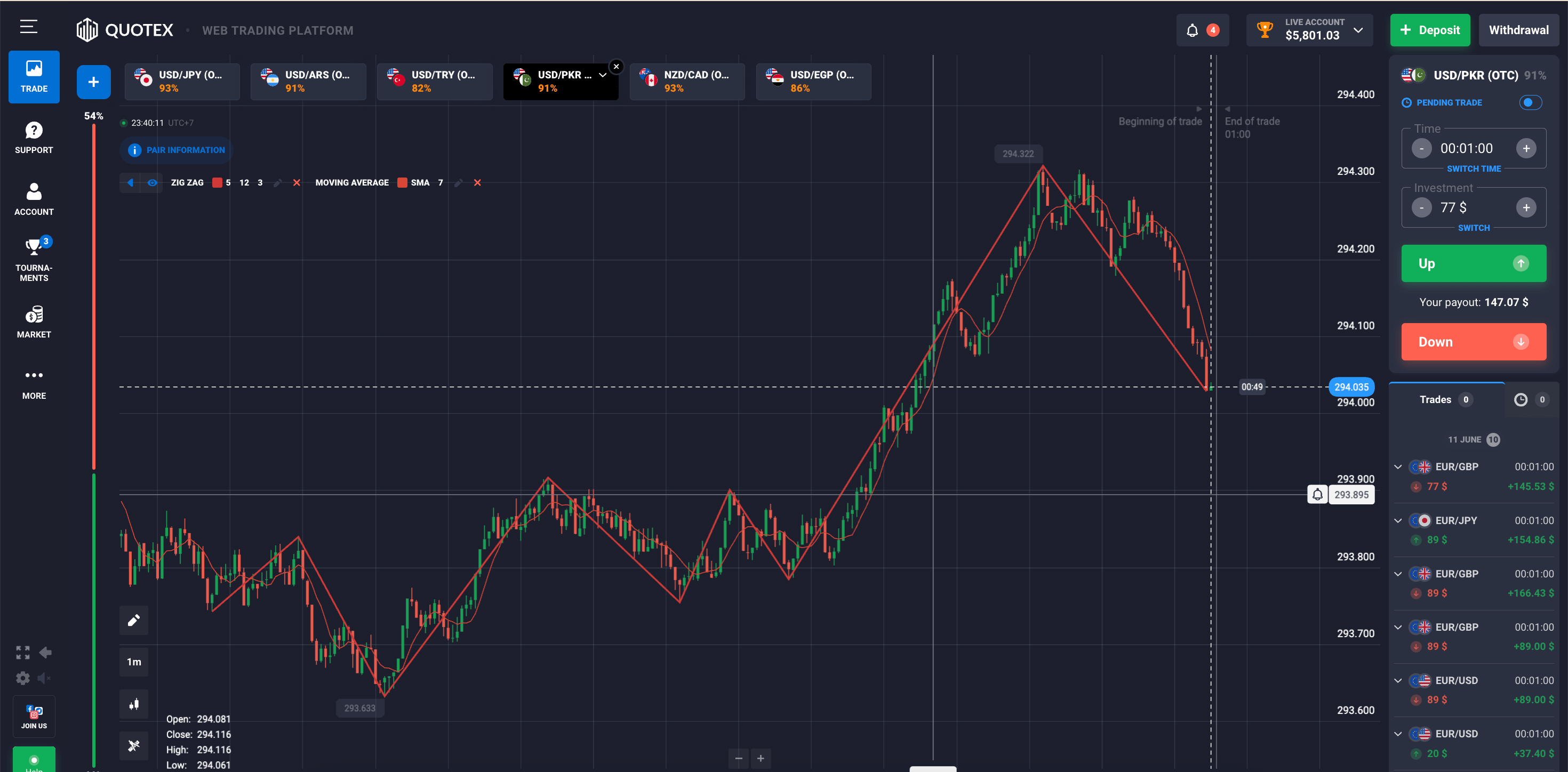Switch to USD/TRY (OTC) tab
1568x772 pixels.
[x=435, y=82]
